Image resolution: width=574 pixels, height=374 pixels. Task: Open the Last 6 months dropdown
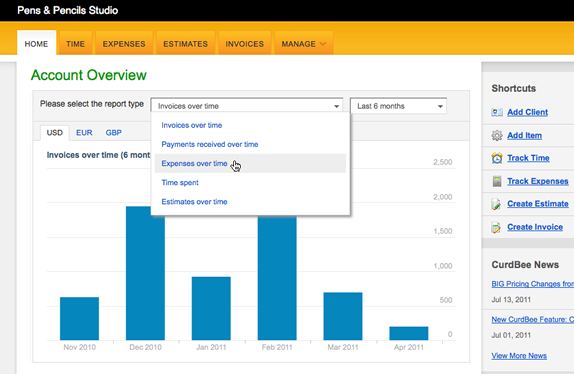pyautogui.click(x=398, y=106)
